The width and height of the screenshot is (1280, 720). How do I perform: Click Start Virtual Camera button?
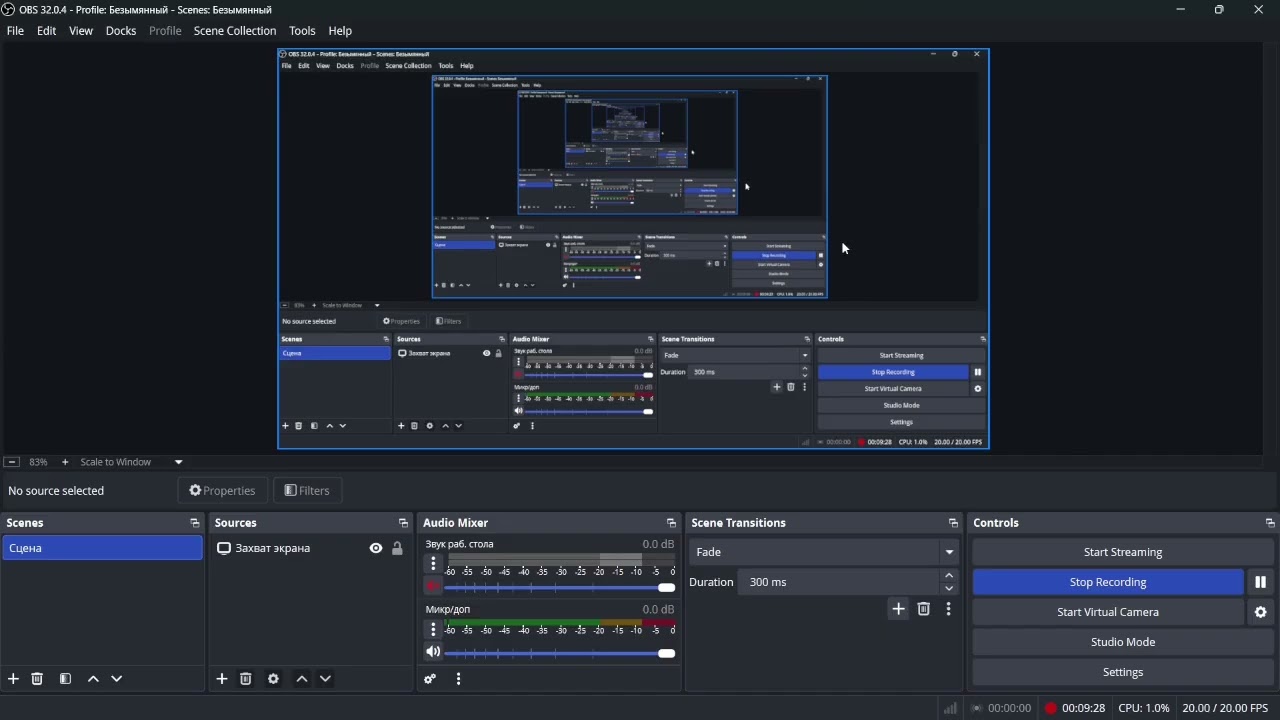(x=1108, y=613)
